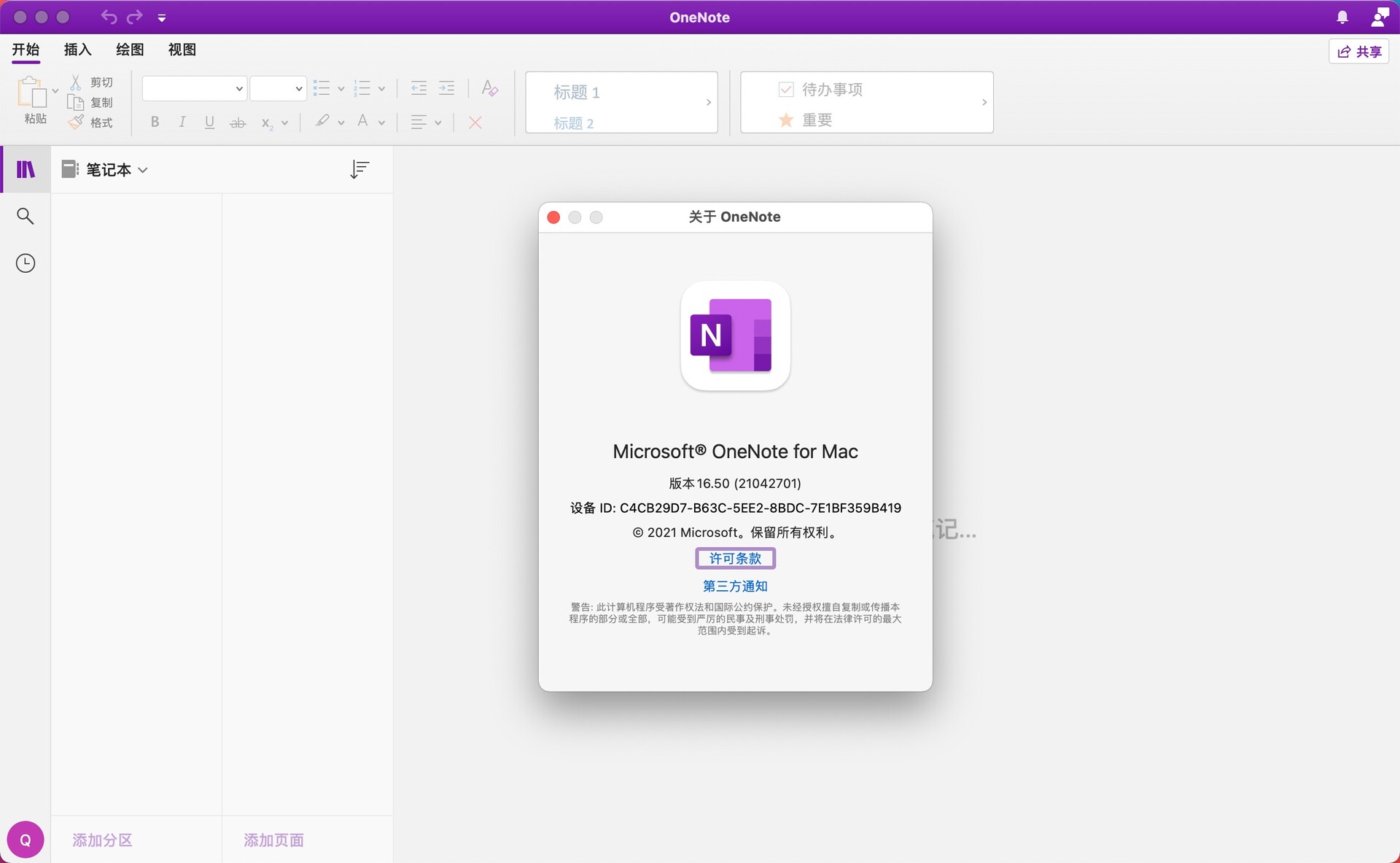The height and width of the screenshot is (863, 1400).
Task: Select the 开始 ribbon tab
Action: point(27,48)
